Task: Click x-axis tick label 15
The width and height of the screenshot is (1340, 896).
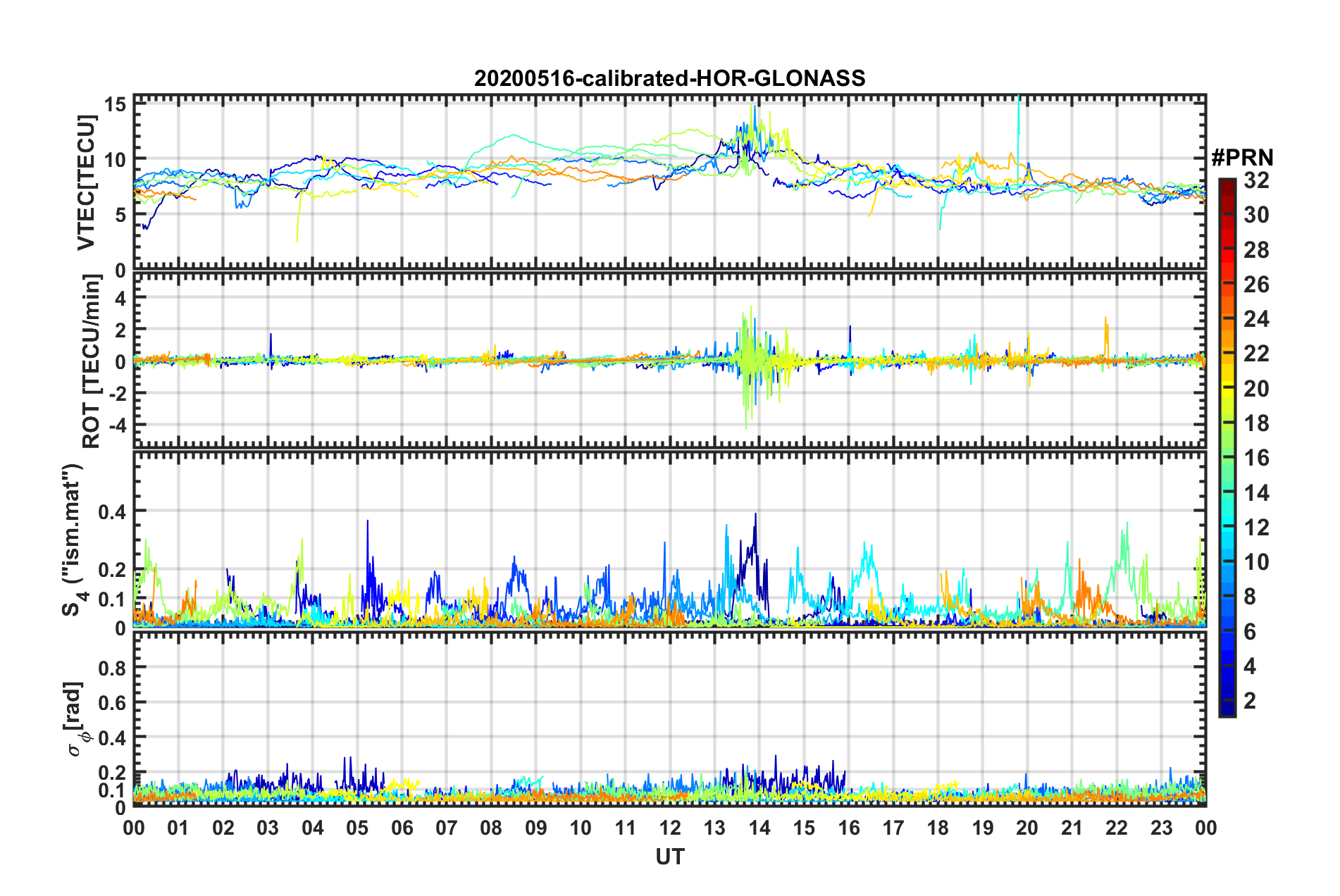Action: click(804, 828)
